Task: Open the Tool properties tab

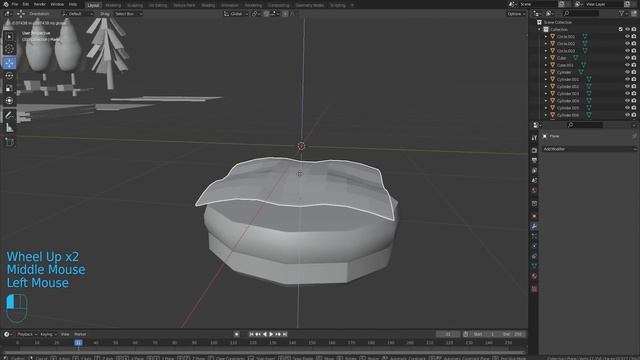Action: [534, 138]
